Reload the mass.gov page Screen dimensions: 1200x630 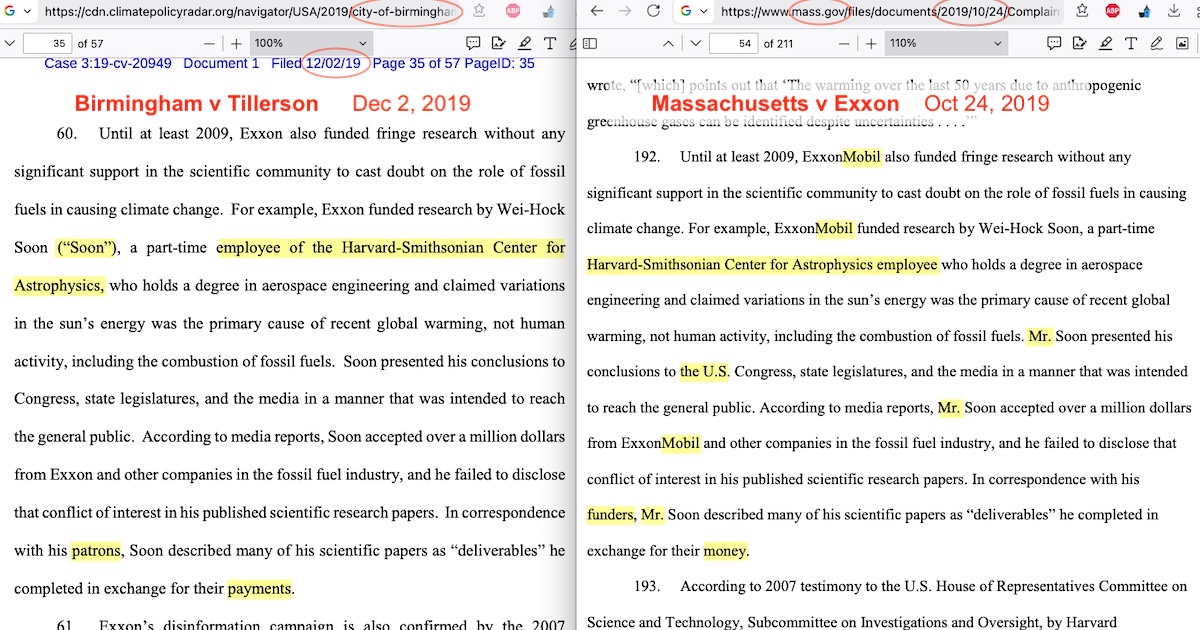coord(653,12)
